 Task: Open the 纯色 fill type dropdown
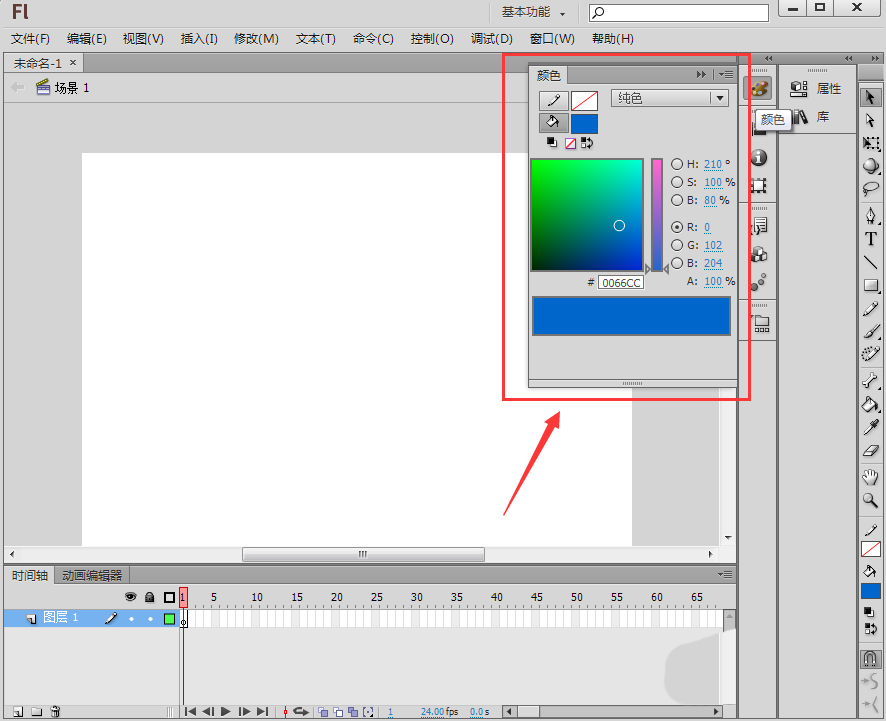point(670,98)
